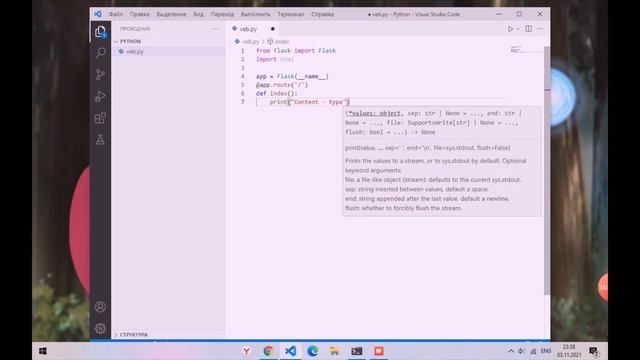Place cursor on line 1 import statement
This screenshot has height=360, width=640.
coord(296,51)
